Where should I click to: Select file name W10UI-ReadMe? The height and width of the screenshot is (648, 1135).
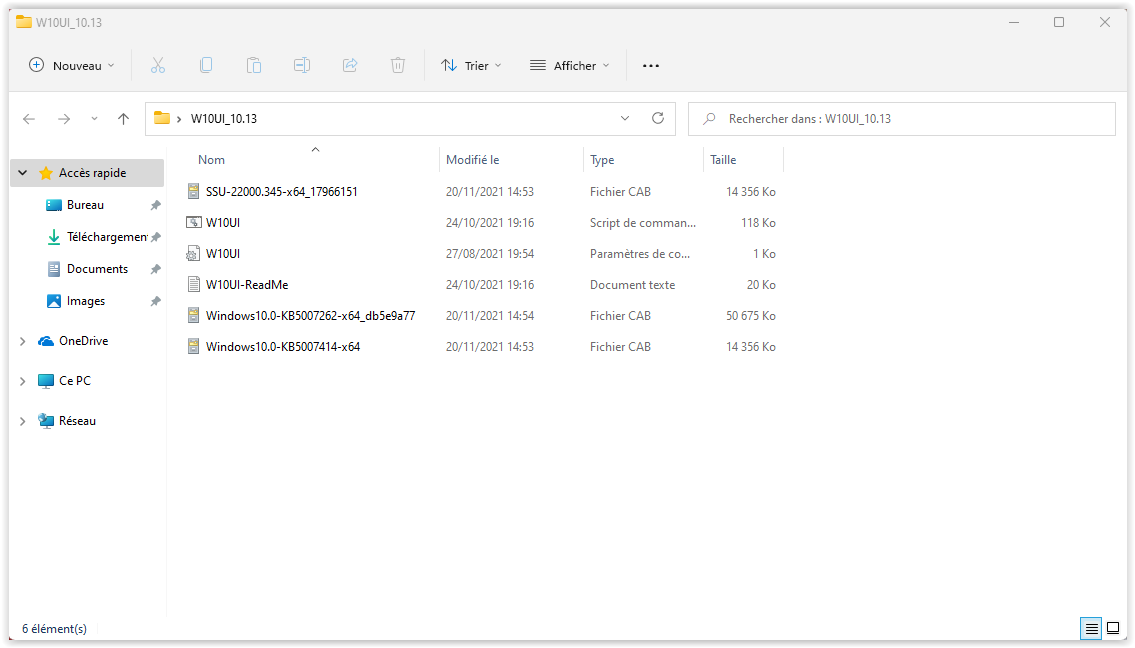click(247, 285)
